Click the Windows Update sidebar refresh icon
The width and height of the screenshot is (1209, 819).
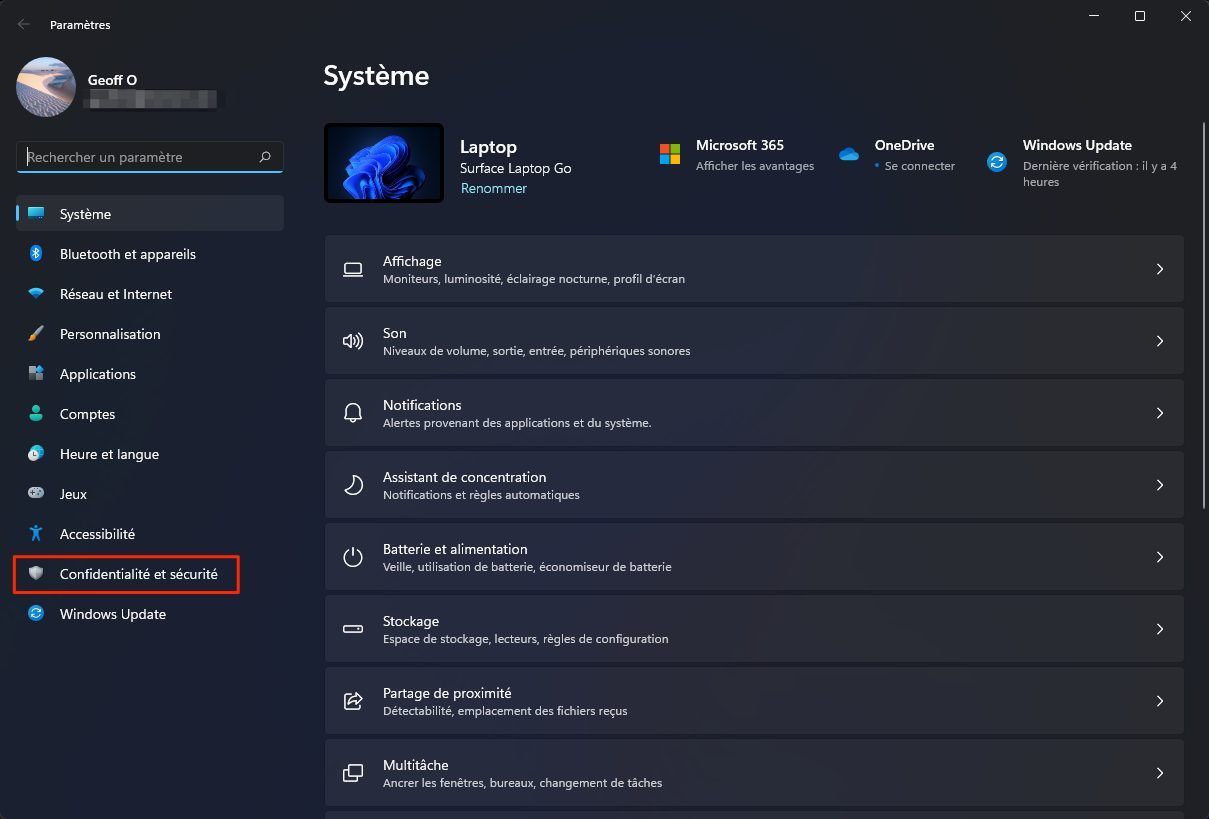tap(36, 614)
